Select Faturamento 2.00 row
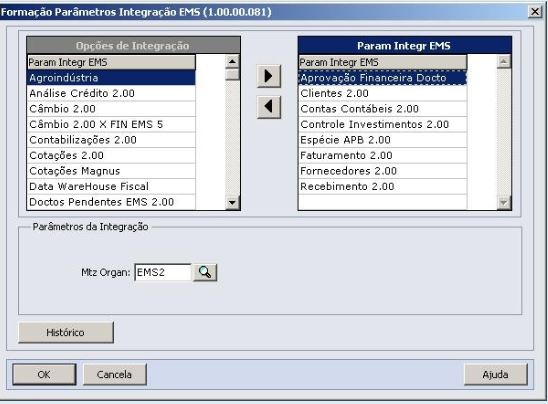Viewport: 548px width, 404px height. [x=383, y=155]
